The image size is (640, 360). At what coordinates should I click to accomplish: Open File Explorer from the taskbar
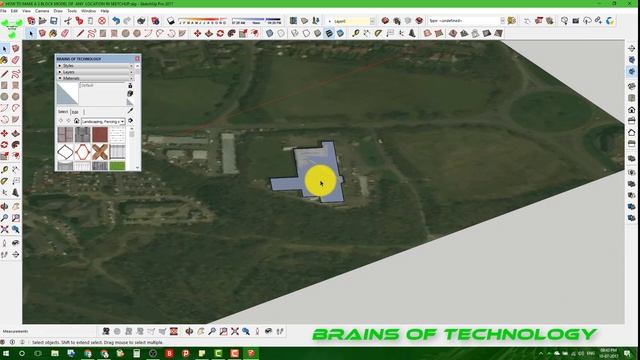click(55, 353)
